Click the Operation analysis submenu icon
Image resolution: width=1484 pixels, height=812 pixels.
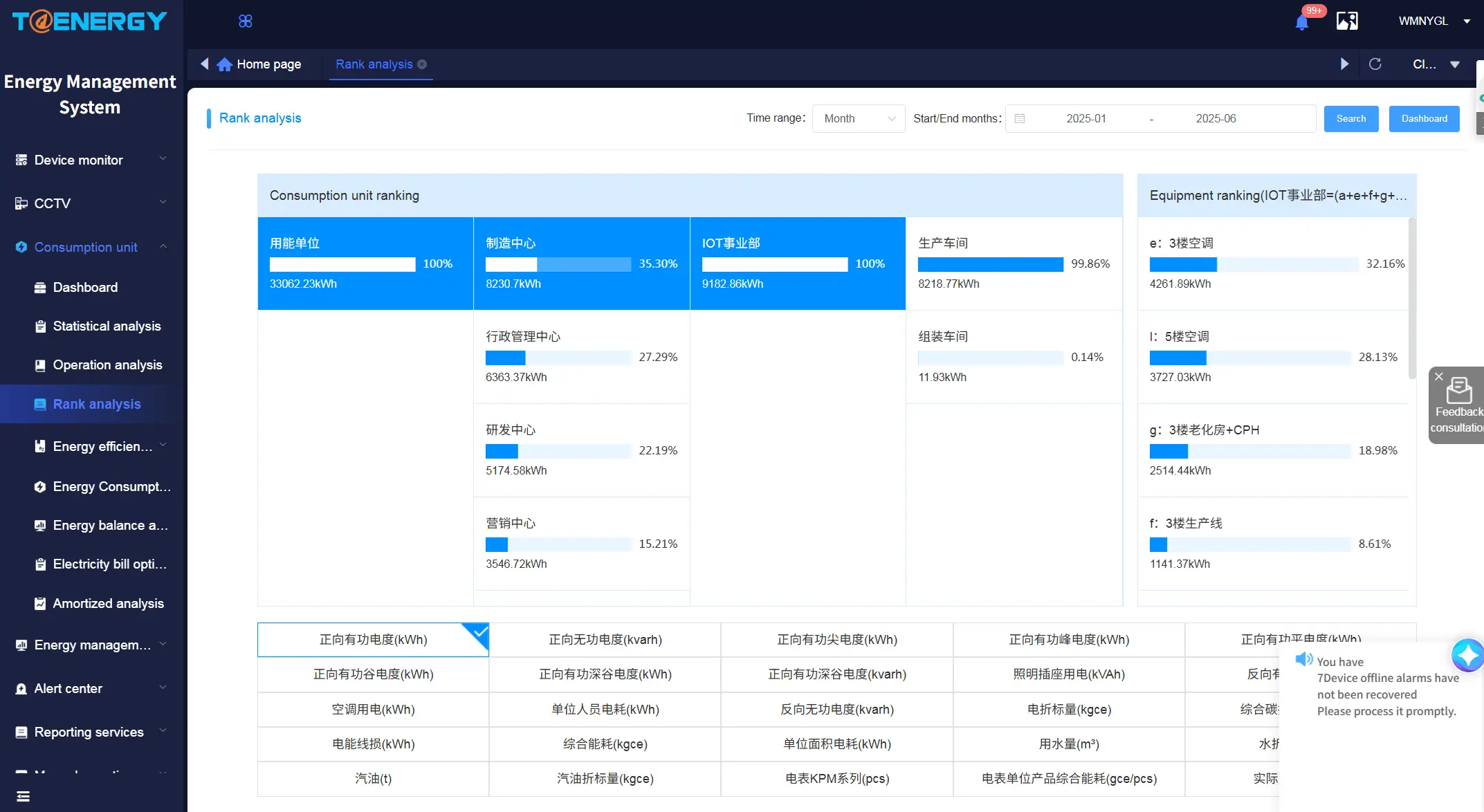pos(40,365)
